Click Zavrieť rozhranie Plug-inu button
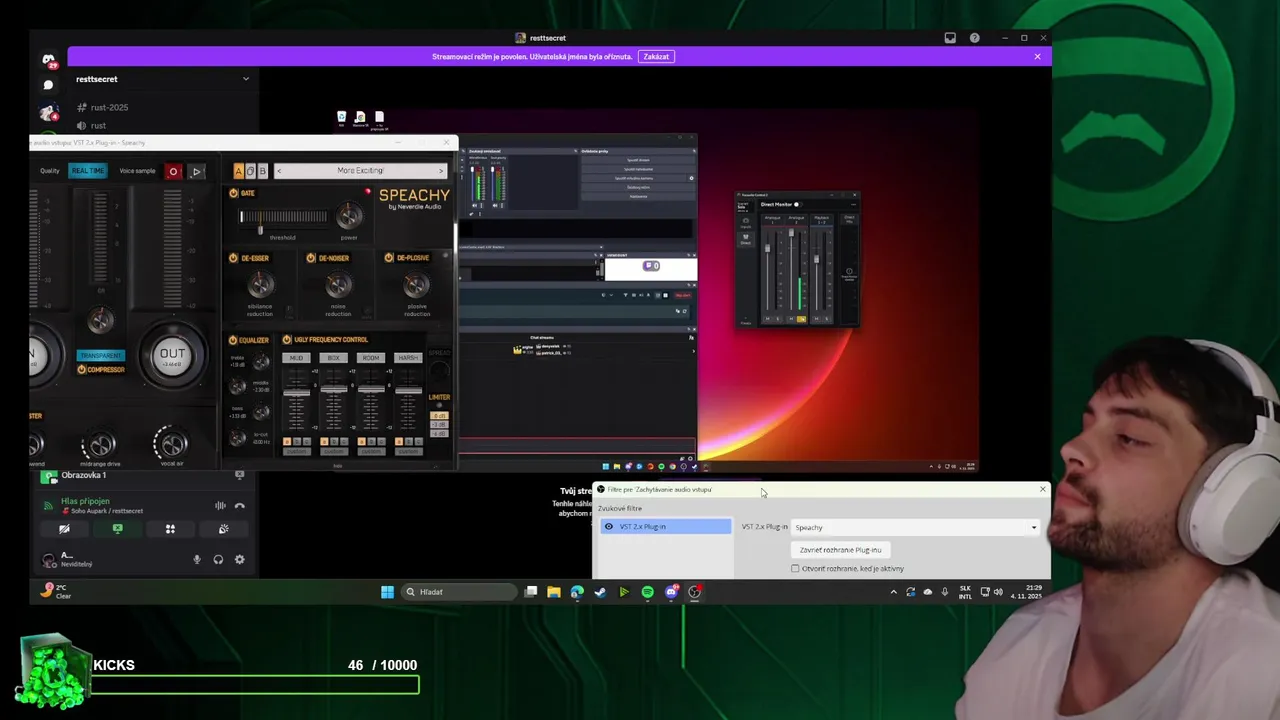The image size is (1280, 720). 840,550
